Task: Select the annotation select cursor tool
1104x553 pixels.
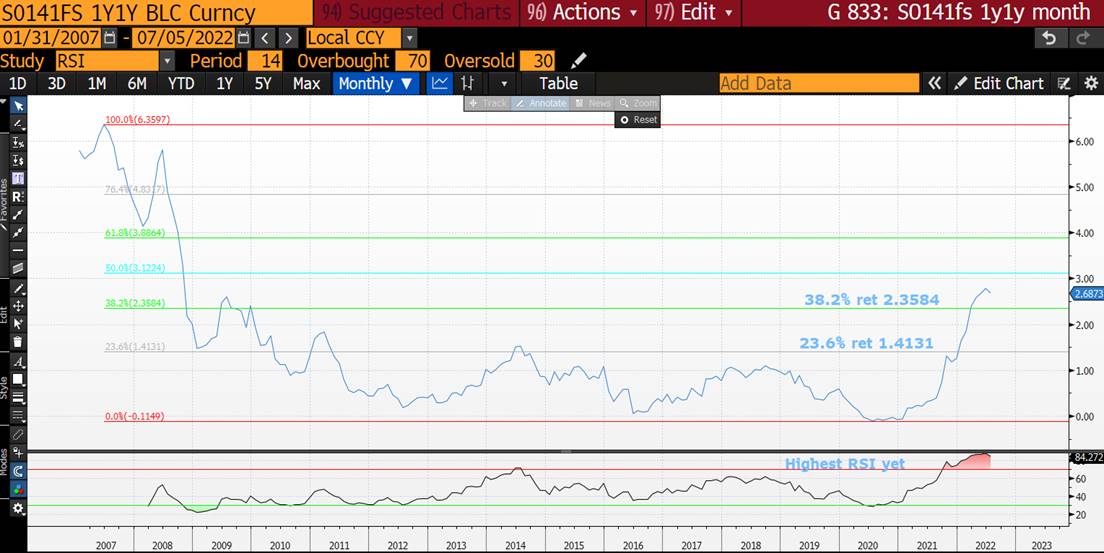Action: [x=18, y=324]
